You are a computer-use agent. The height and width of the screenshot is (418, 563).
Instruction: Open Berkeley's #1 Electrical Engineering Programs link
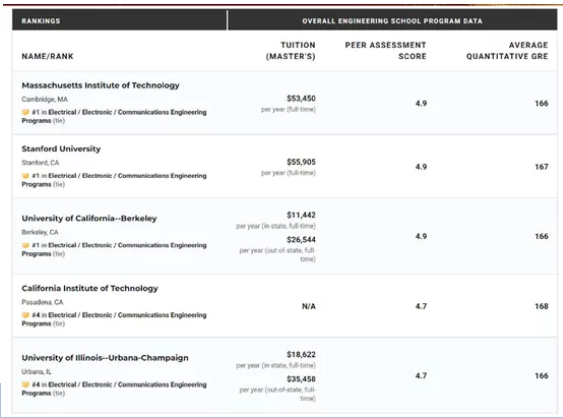(x=114, y=250)
